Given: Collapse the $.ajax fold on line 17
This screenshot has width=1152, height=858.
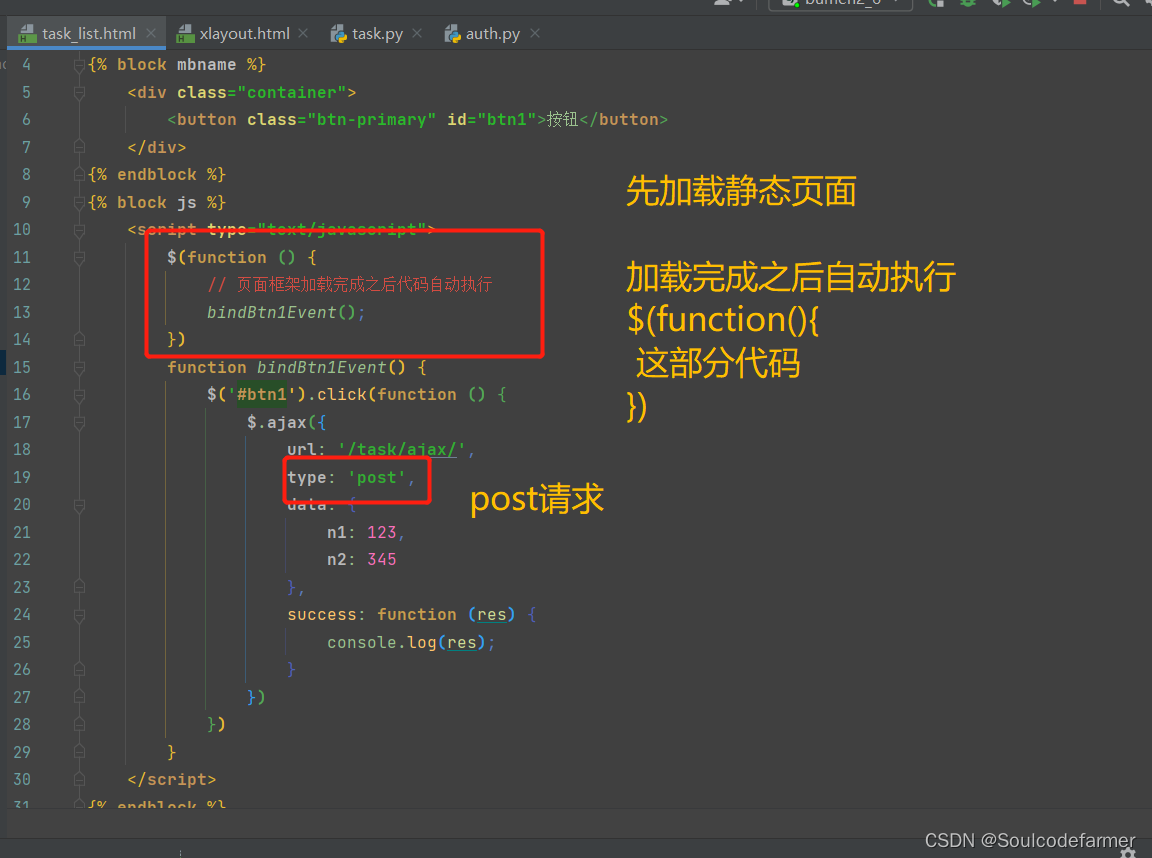Looking at the screenshot, I should pos(79,422).
